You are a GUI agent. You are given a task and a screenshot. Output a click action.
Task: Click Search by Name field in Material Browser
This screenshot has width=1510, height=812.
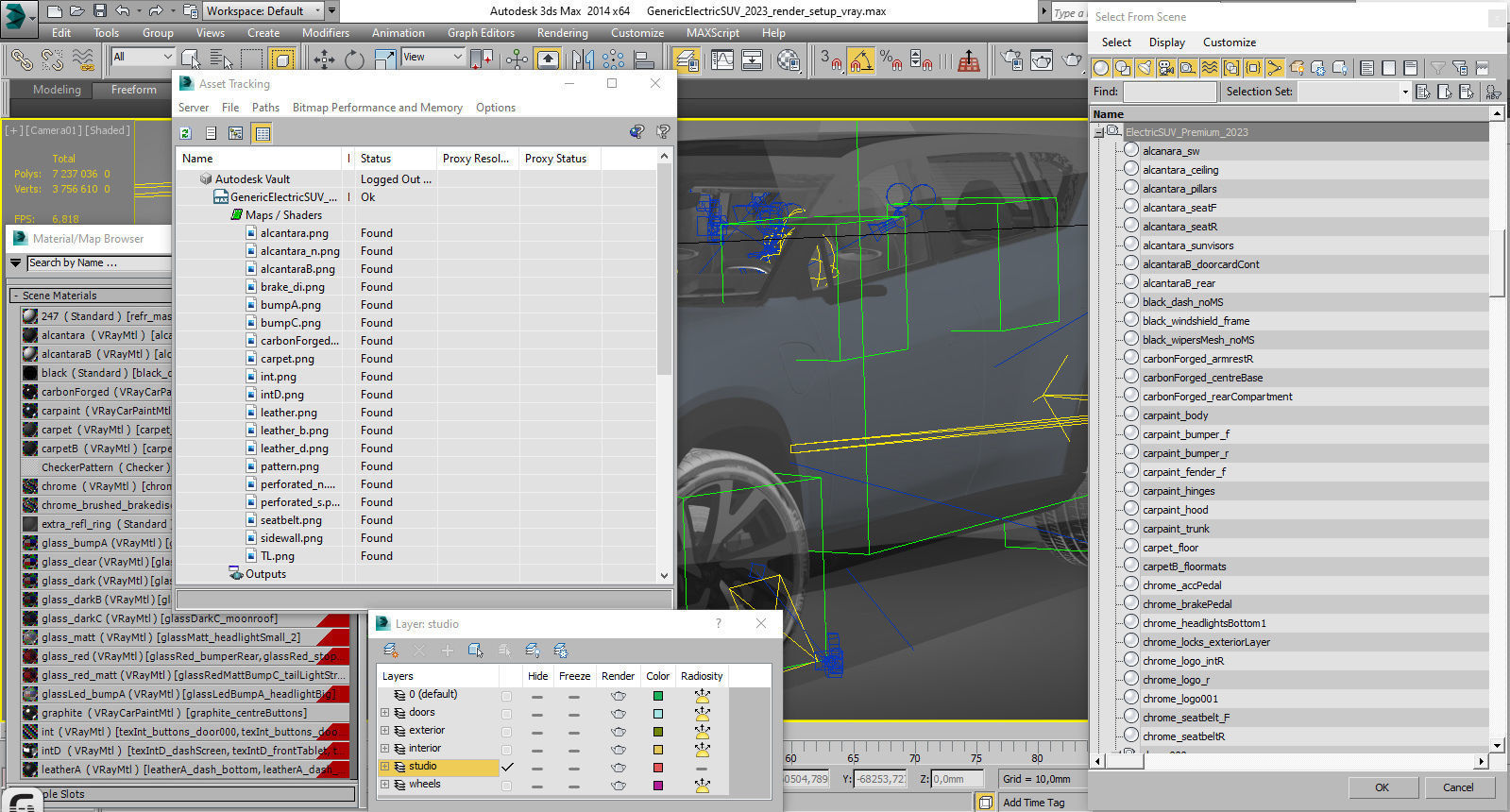99,263
